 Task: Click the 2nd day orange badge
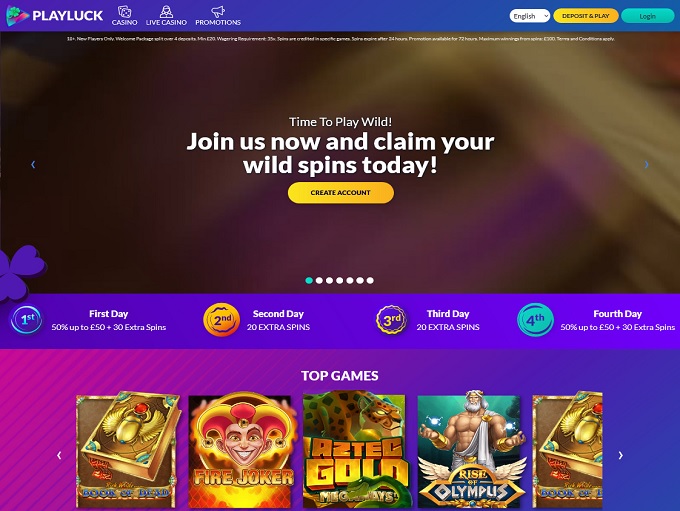click(x=222, y=320)
